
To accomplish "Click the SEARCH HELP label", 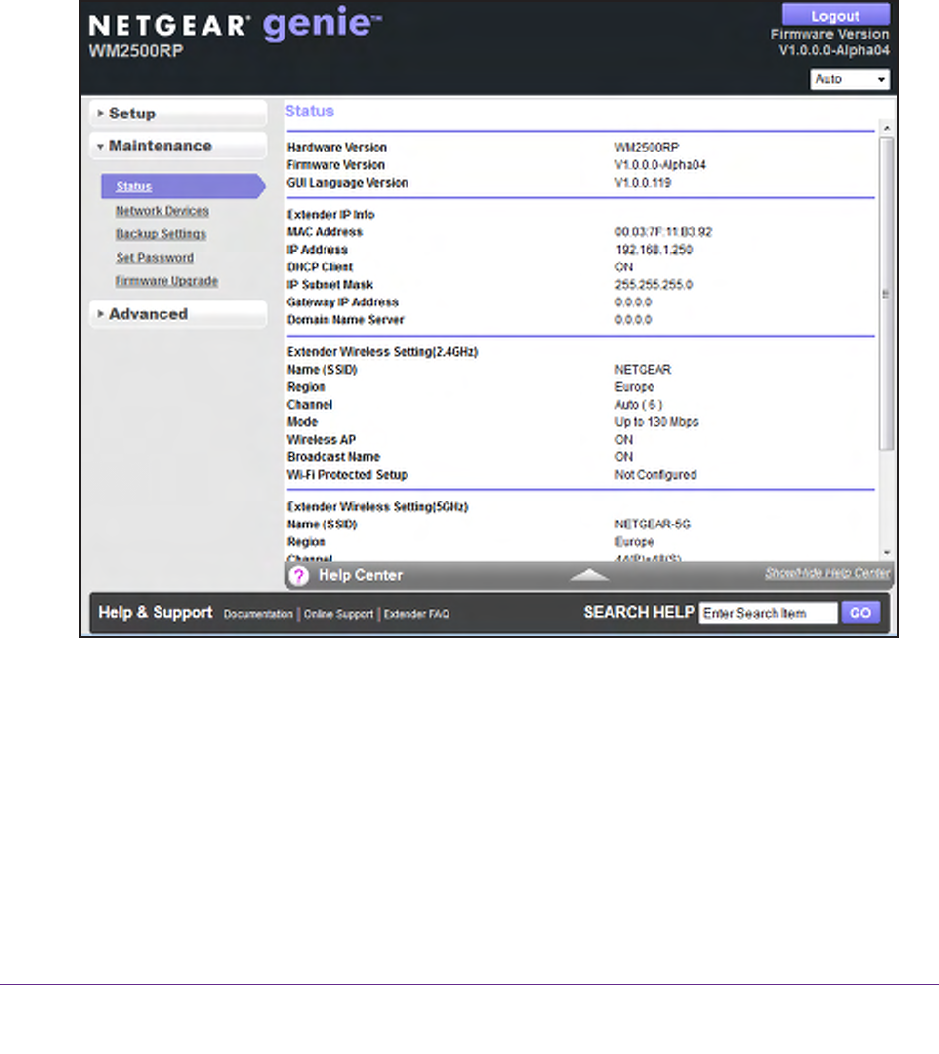I will tap(639, 612).
